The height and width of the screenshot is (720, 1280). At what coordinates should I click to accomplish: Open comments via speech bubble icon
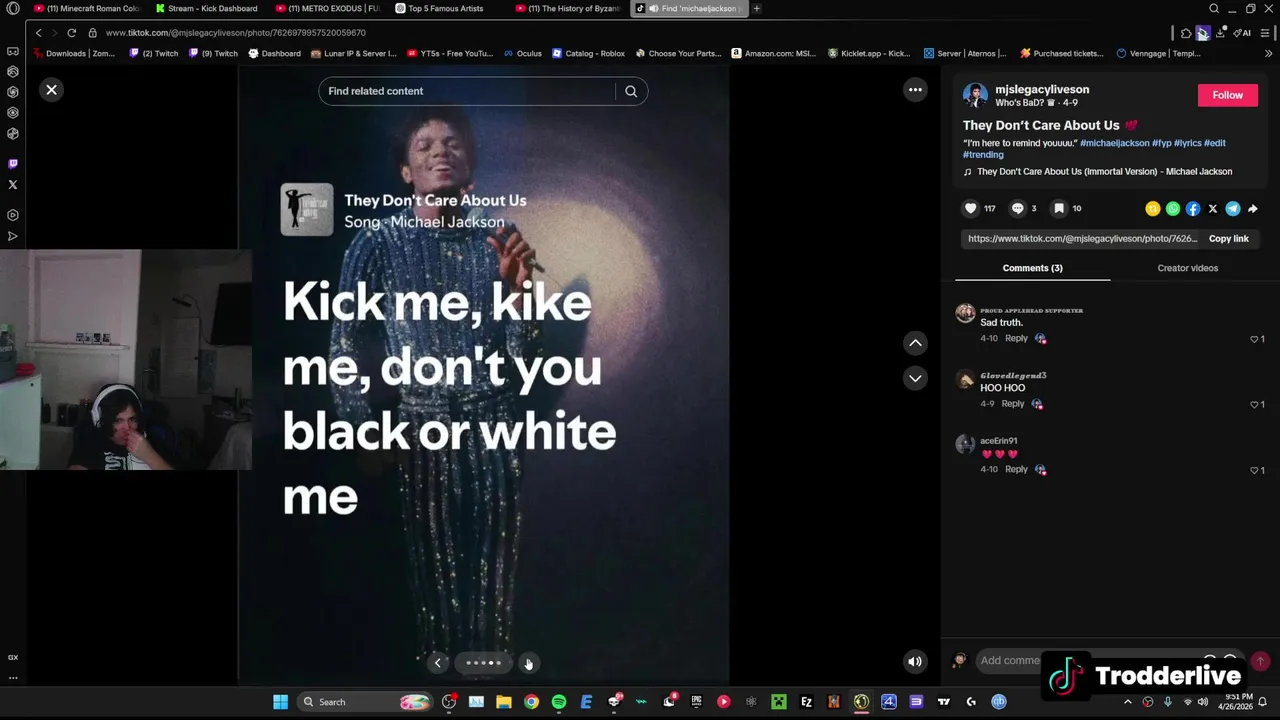click(1018, 208)
